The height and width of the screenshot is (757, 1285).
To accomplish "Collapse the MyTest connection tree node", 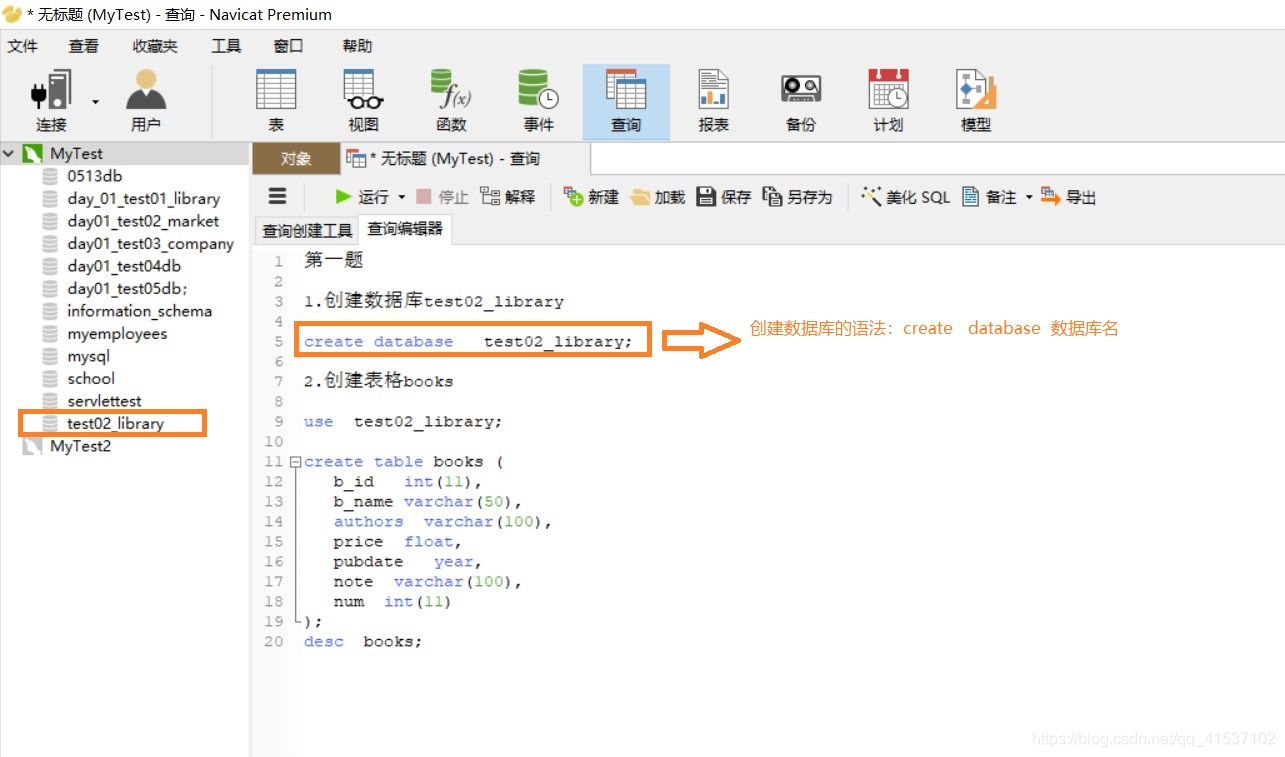I will [x=9, y=154].
